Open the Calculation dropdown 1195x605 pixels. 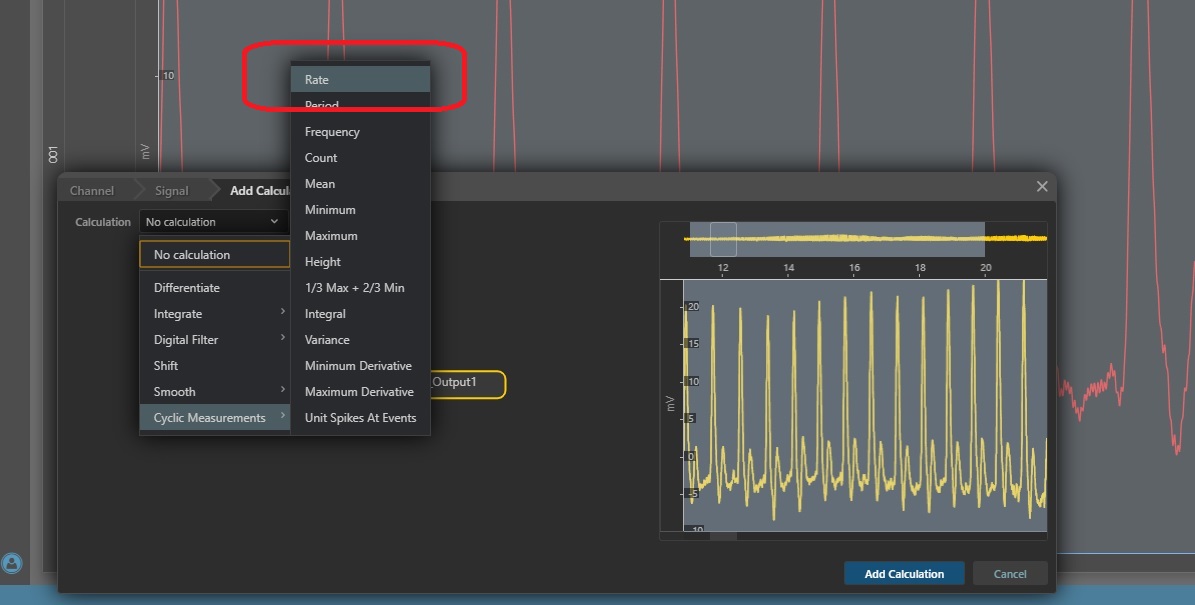pyautogui.click(x=212, y=222)
